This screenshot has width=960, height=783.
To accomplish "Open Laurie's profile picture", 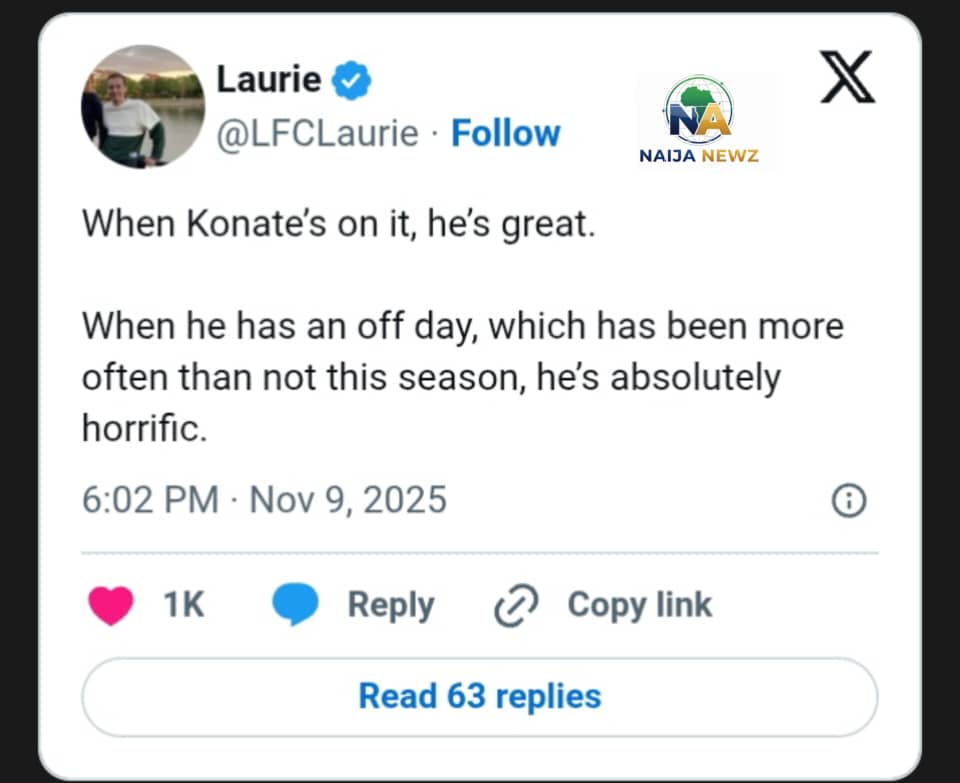I will [143, 106].
